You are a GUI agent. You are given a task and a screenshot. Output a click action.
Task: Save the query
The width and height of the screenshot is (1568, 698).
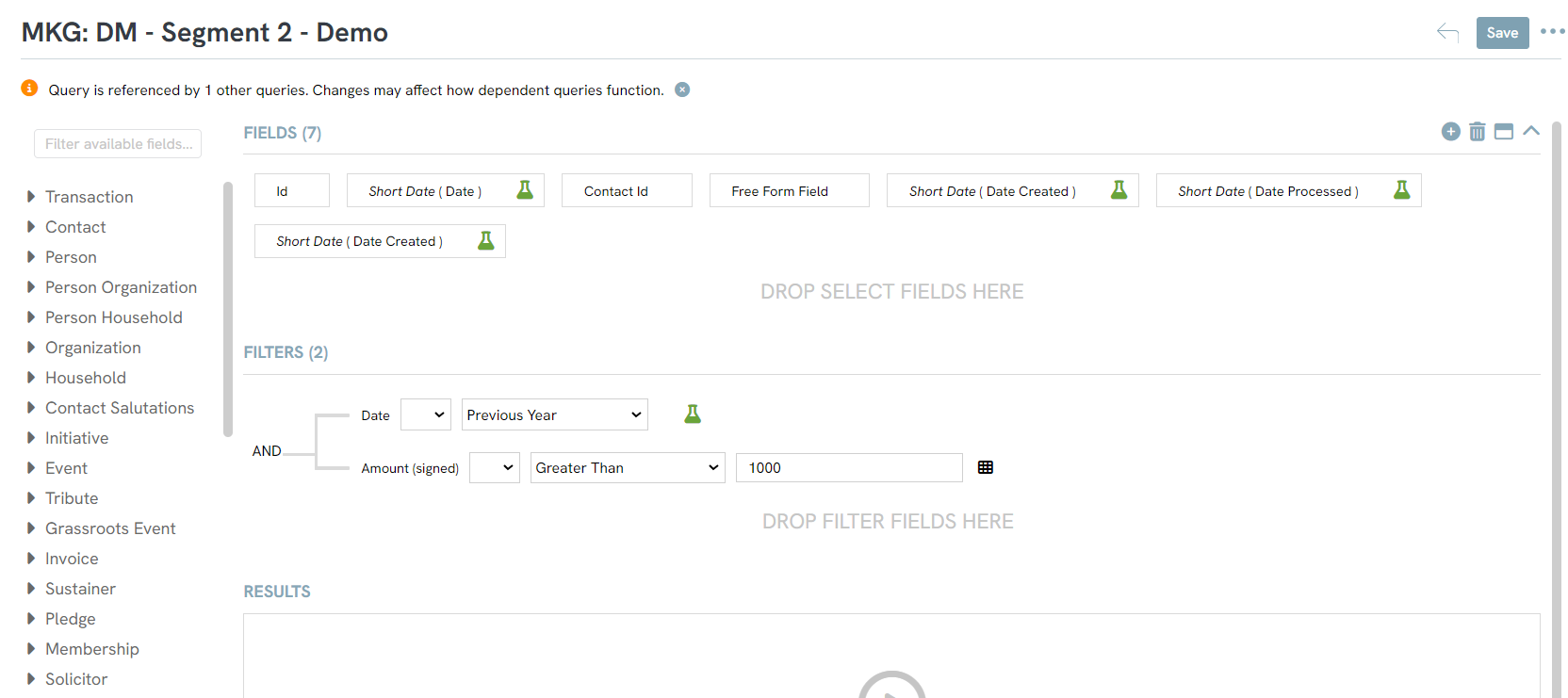click(x=1502, y=33)
